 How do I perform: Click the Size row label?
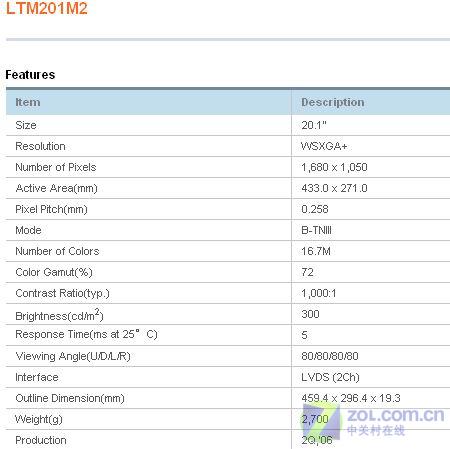[x=26, y=125]
